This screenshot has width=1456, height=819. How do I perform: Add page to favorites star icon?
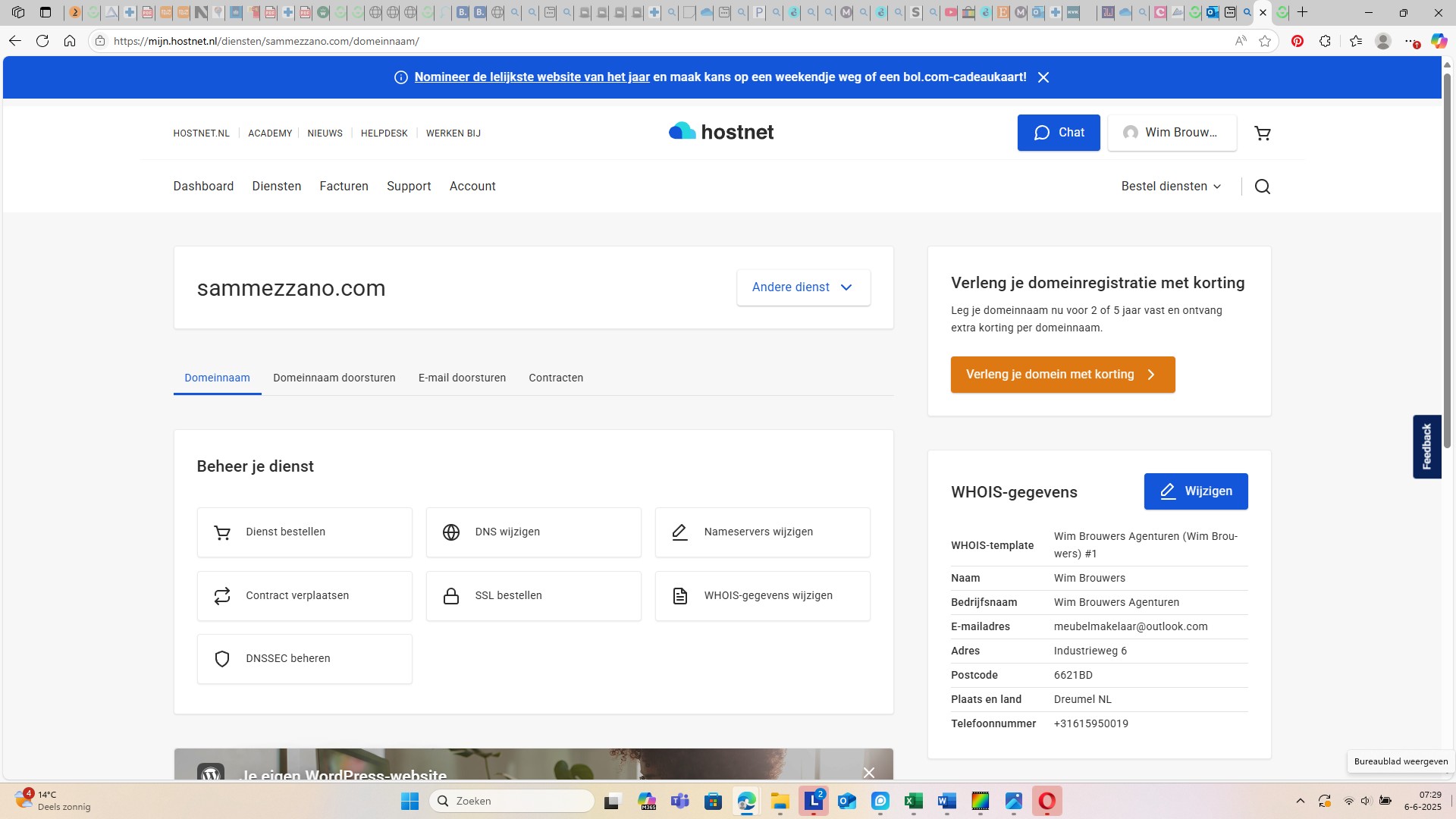(1265, 41)
